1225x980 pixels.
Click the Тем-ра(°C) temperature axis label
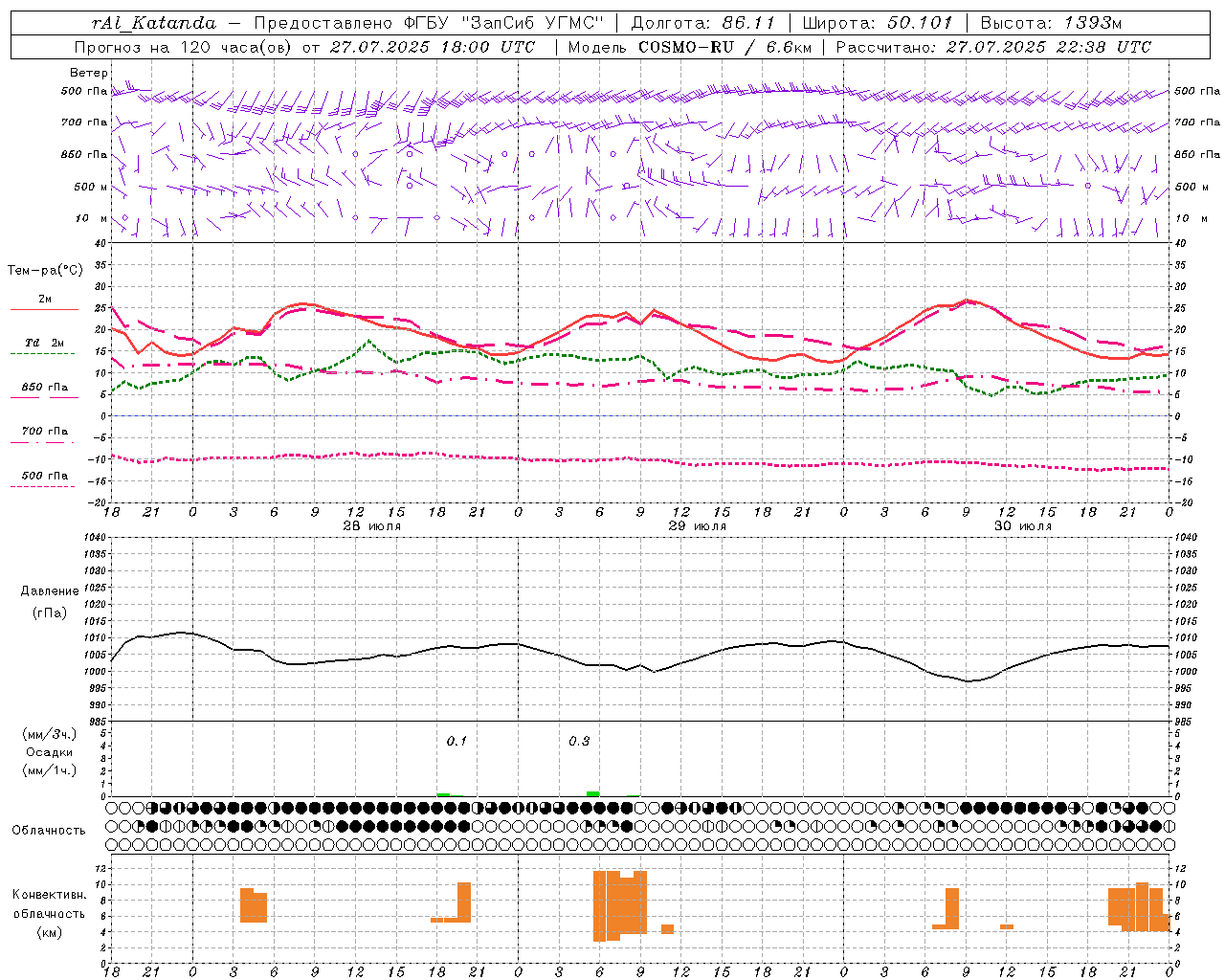pos(45,271)
